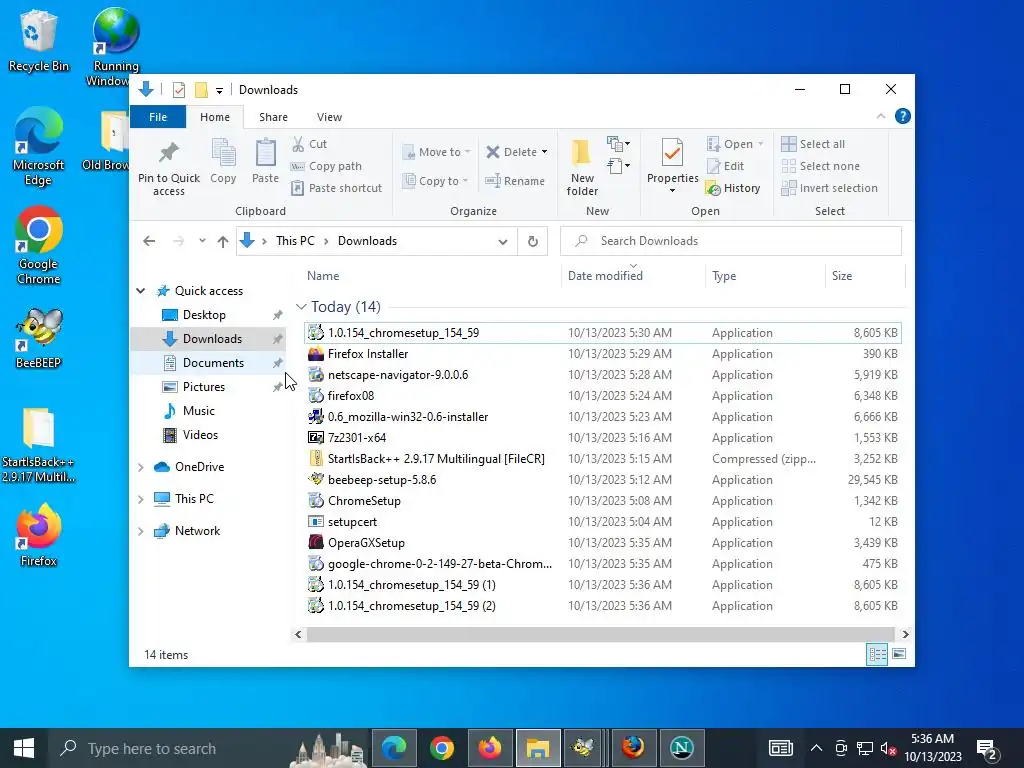Select the OperaGXSetup file
Image resolution: width=1024 pixels, height=768 pixels.
[x=602, y=543]
